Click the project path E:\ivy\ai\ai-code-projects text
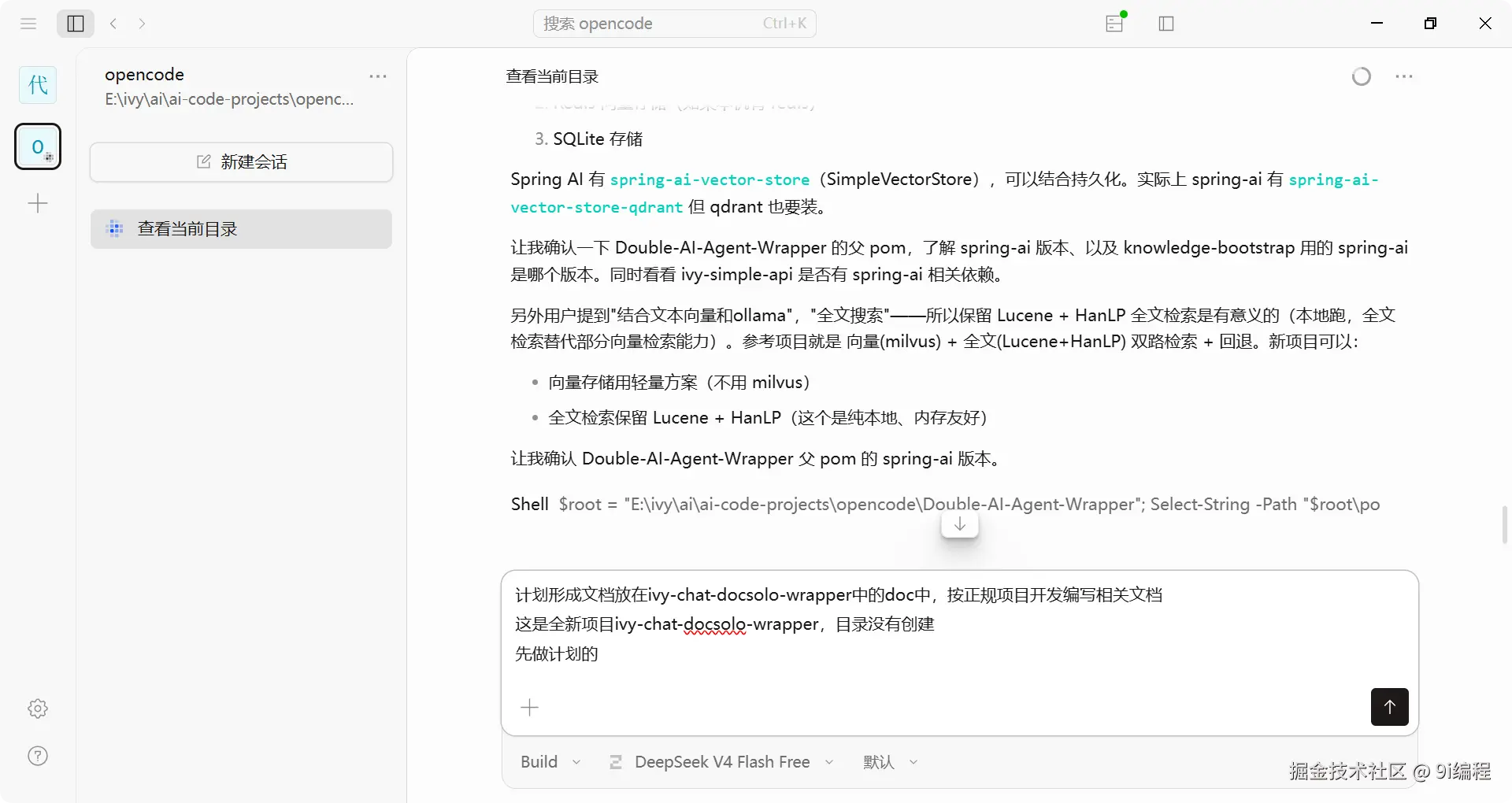The width and height of the screenshot is (1512, 803). tap(229, 99)
